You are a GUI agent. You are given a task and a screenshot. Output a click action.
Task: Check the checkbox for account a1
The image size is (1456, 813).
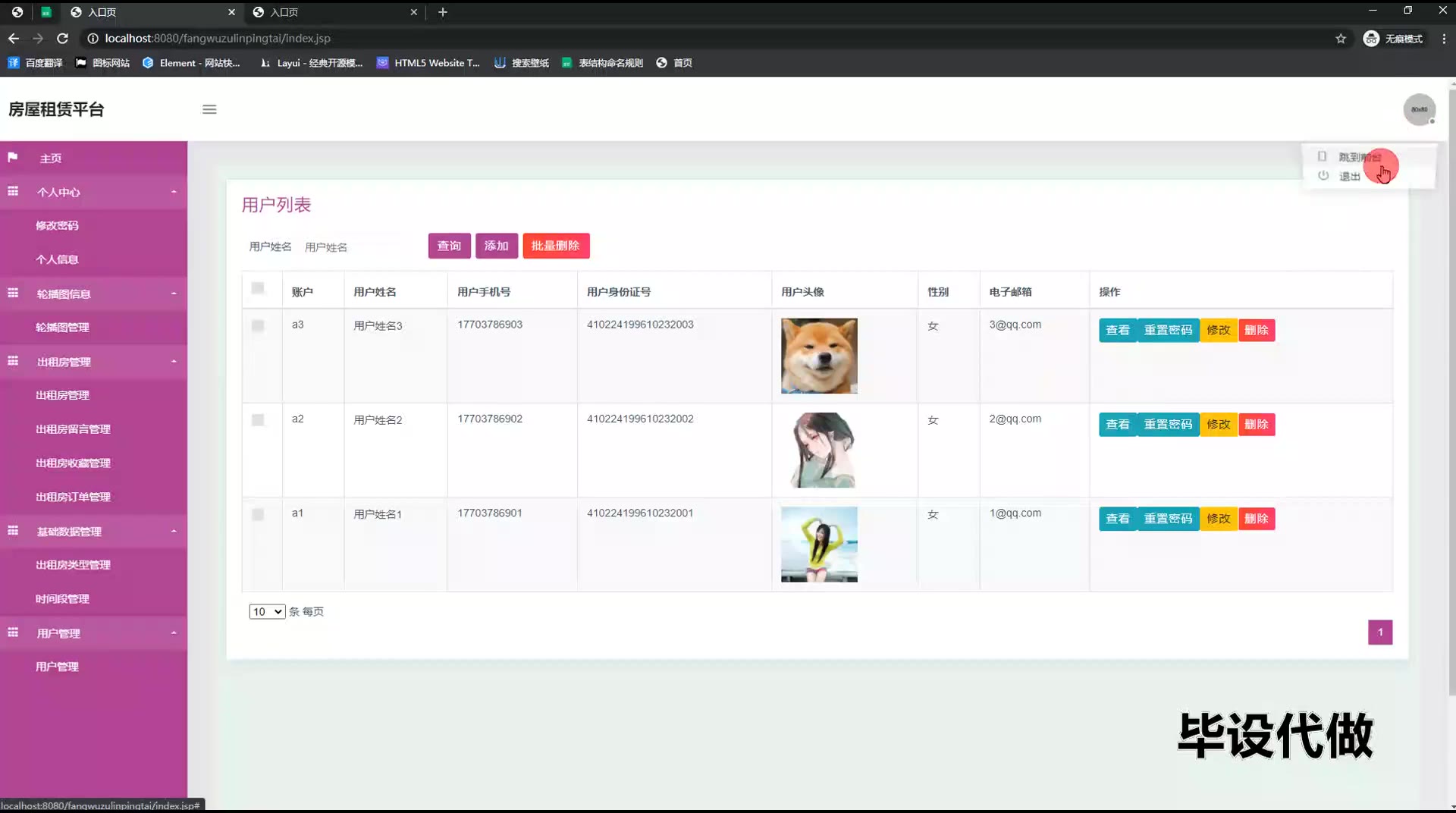pyautogui.click(x=258, y=515)
